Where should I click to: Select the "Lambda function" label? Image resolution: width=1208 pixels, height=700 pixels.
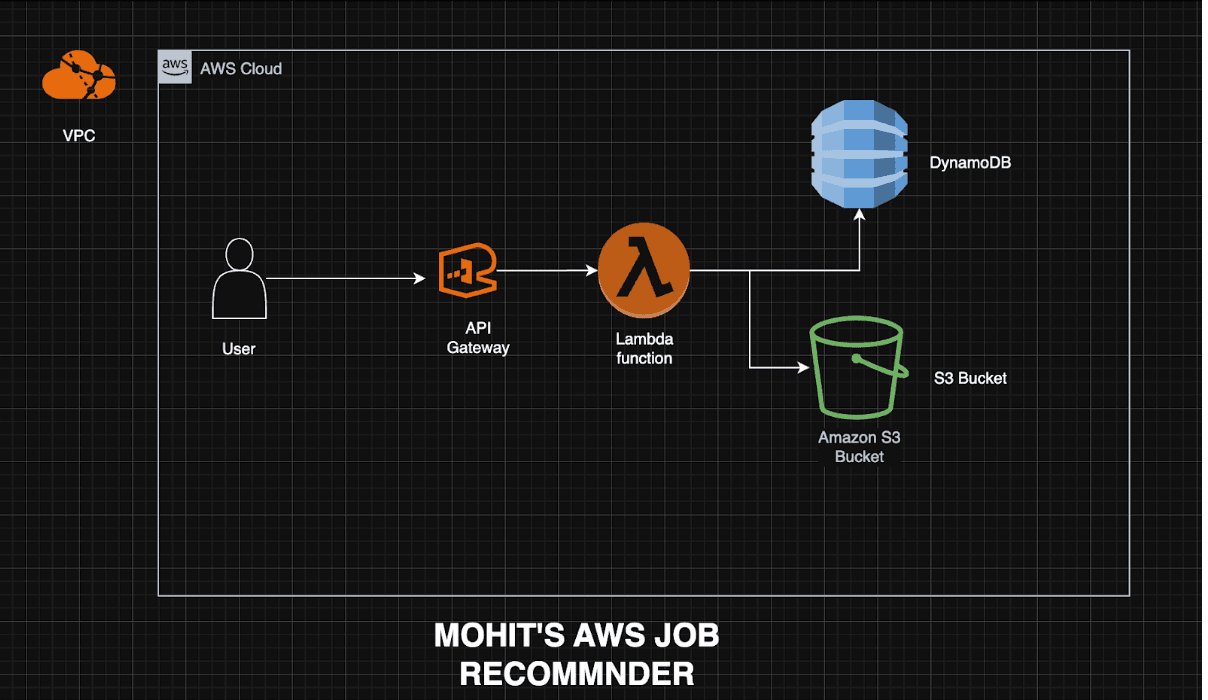pos(644,348)
